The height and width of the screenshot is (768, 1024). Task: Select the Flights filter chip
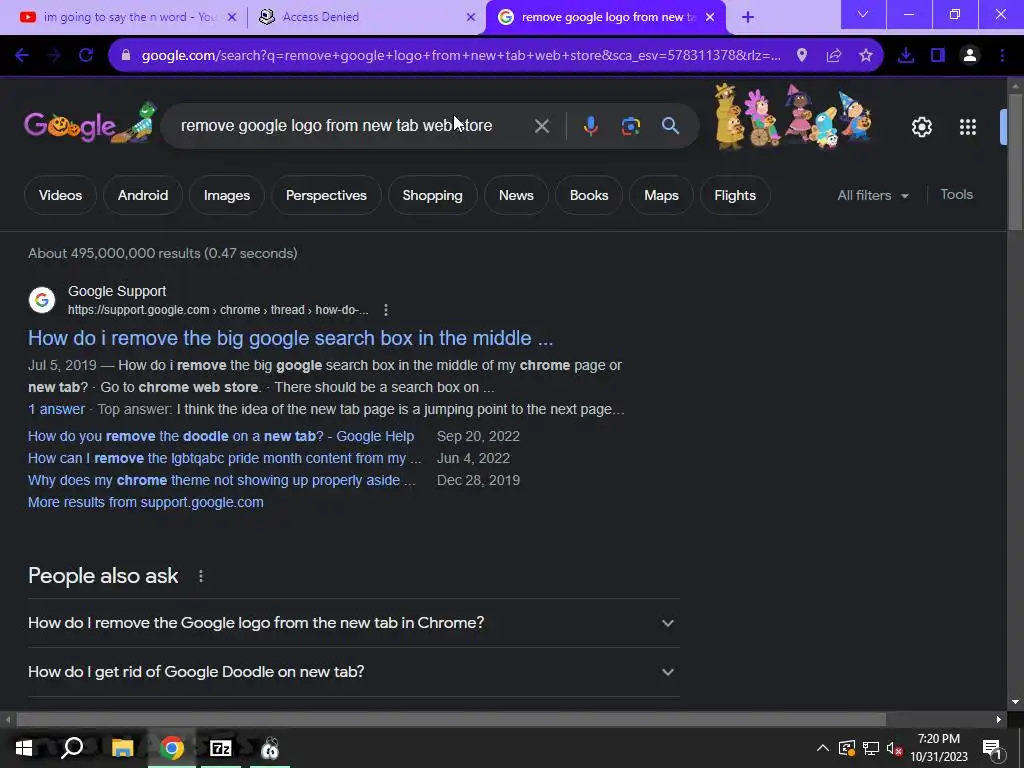(x=735, y=195)
